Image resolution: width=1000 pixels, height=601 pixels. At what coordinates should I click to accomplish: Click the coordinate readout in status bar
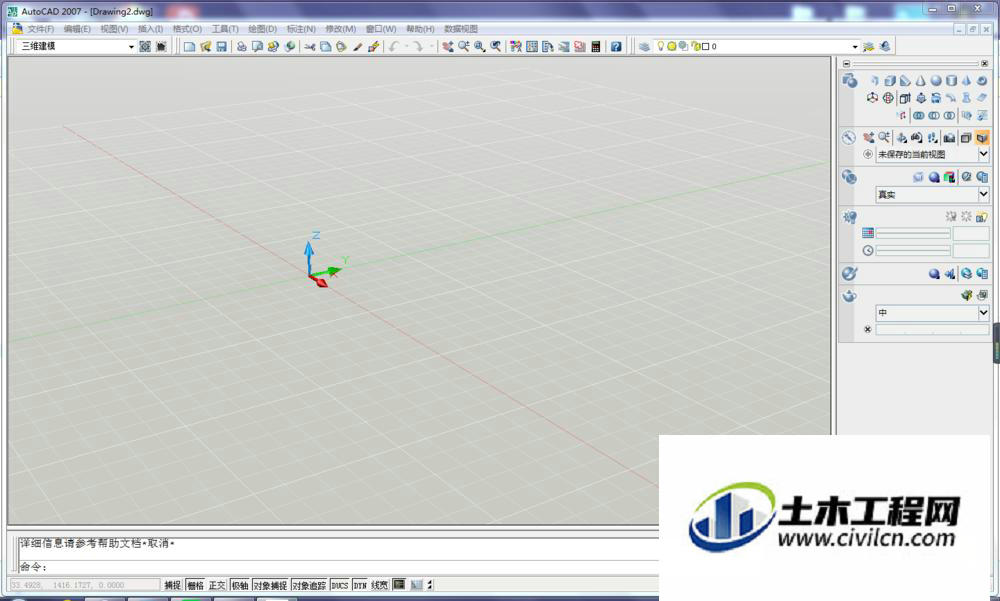84,585
